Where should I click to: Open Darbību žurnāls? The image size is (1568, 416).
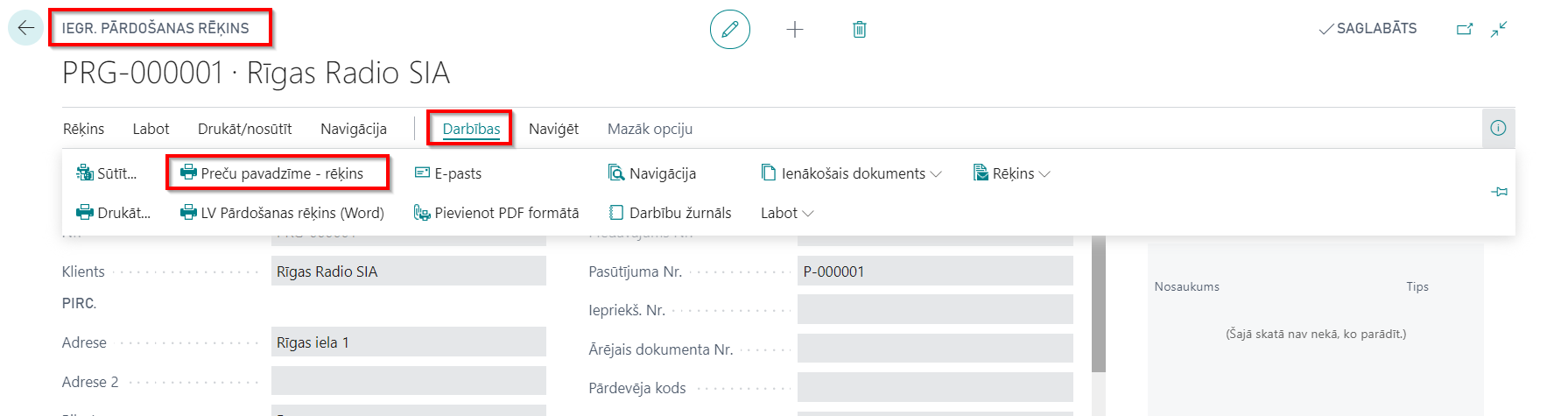[670, 213]
